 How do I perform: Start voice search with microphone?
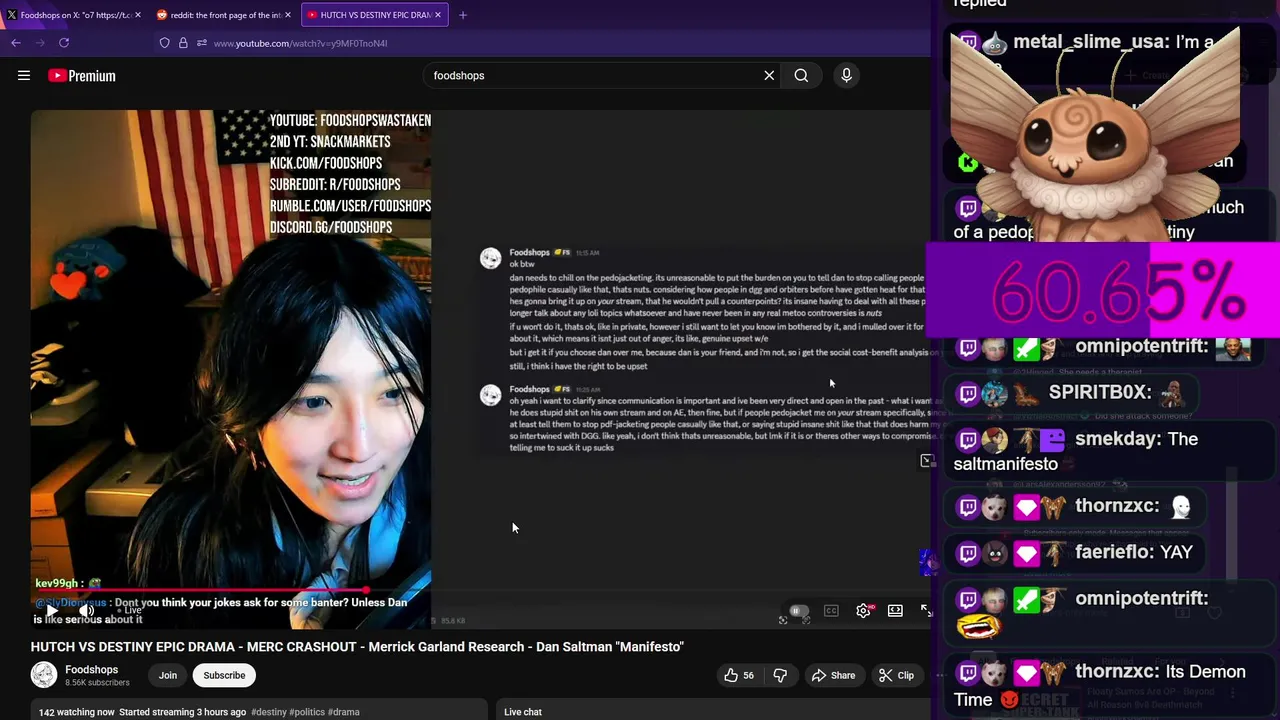point(846,75)
